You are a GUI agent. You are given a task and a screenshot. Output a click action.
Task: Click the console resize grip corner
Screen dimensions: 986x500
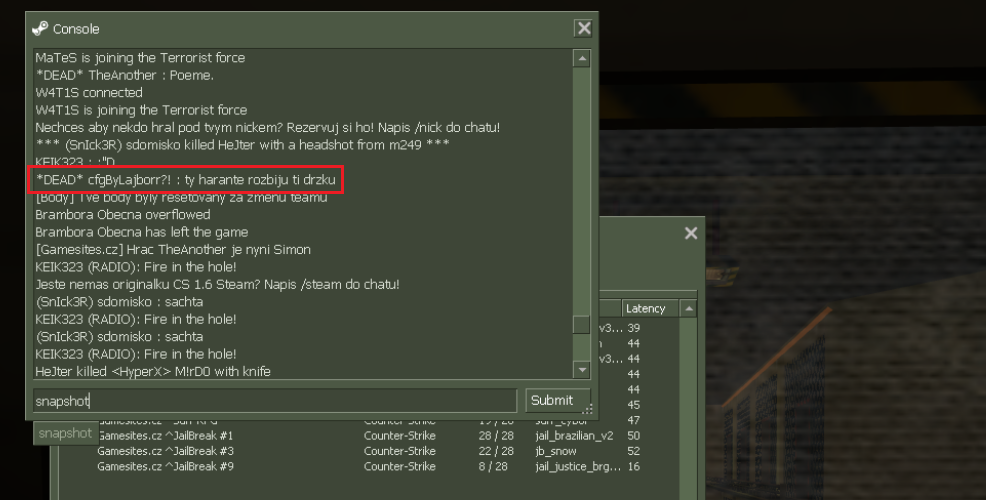[x=588, y=409]
